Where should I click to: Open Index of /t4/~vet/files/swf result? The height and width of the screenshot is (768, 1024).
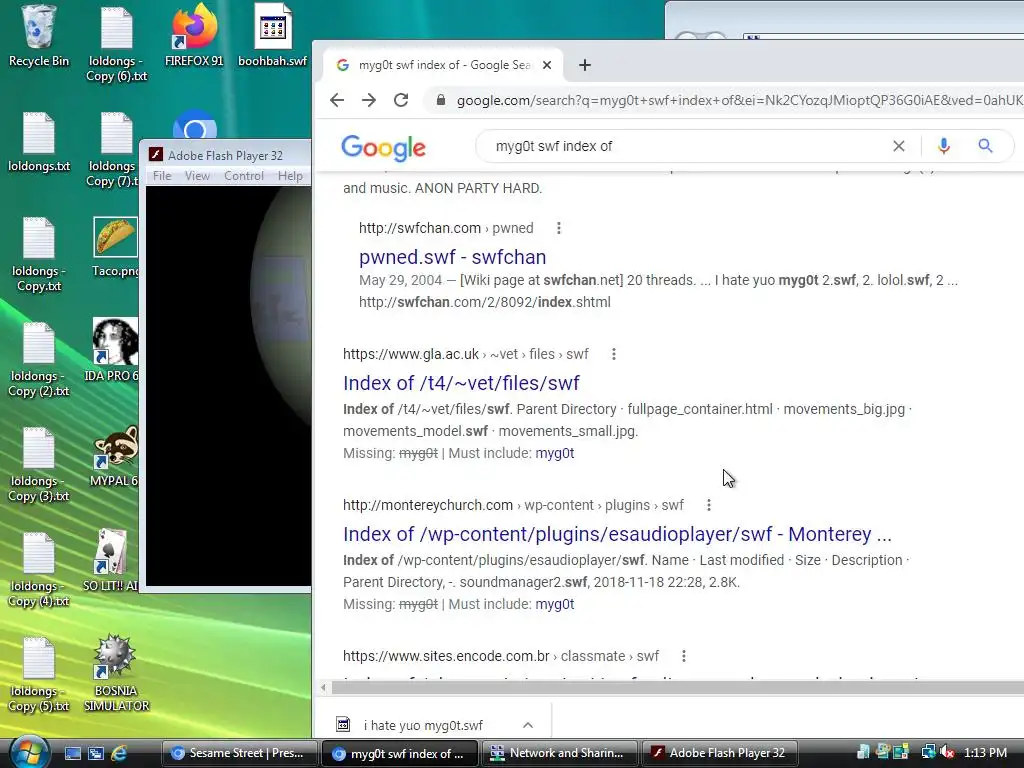click(x=461, y=383)
